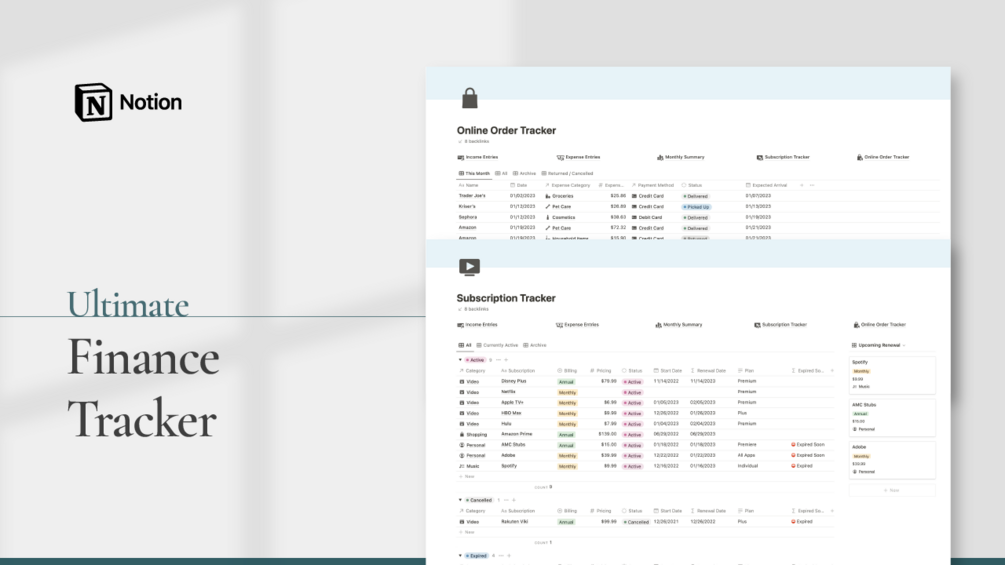Collapse the Expired group triangle
The image size is (1005, 565).
pyautogui.click(x=460, y=555)
